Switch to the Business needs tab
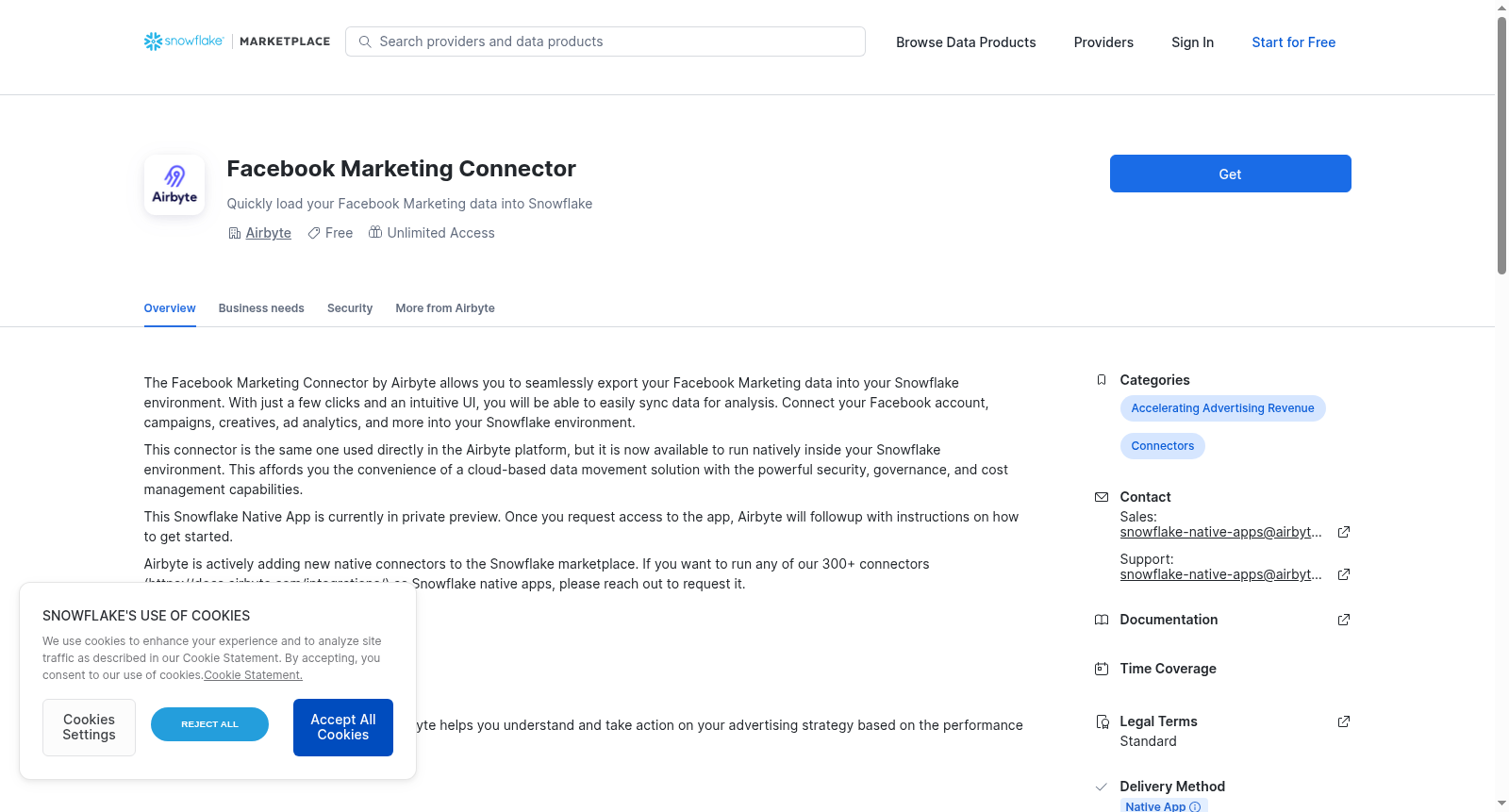This screenshot has width=1509, height=812. 261,308
